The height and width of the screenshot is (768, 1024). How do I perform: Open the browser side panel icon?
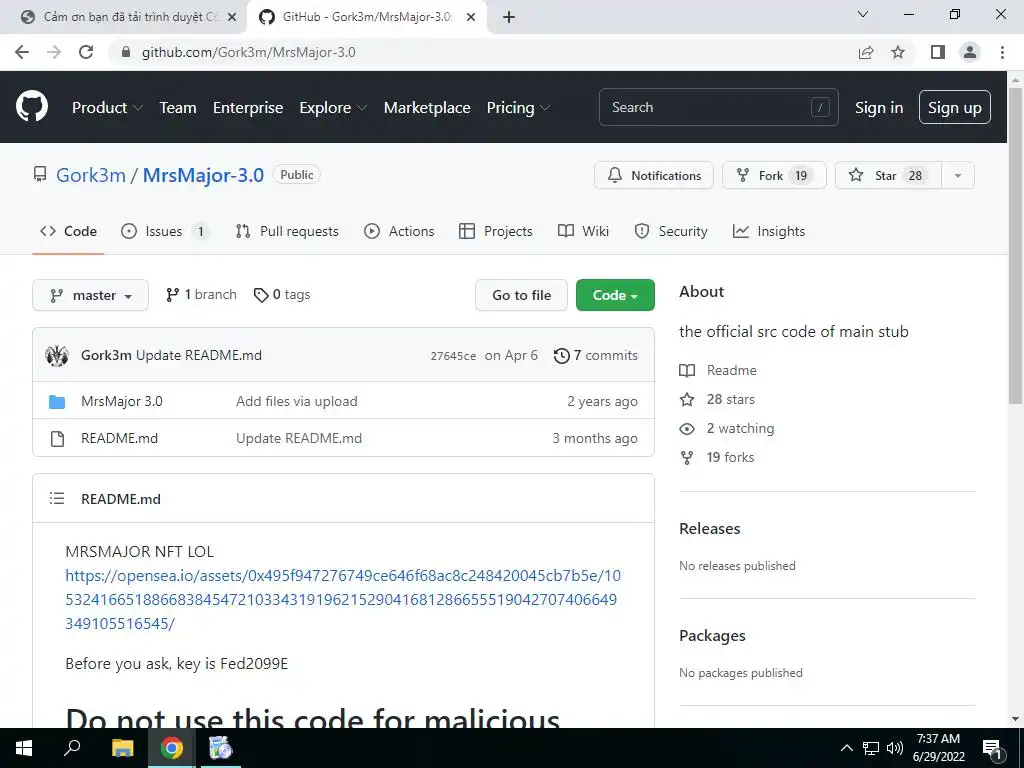[x=938, y=52]
